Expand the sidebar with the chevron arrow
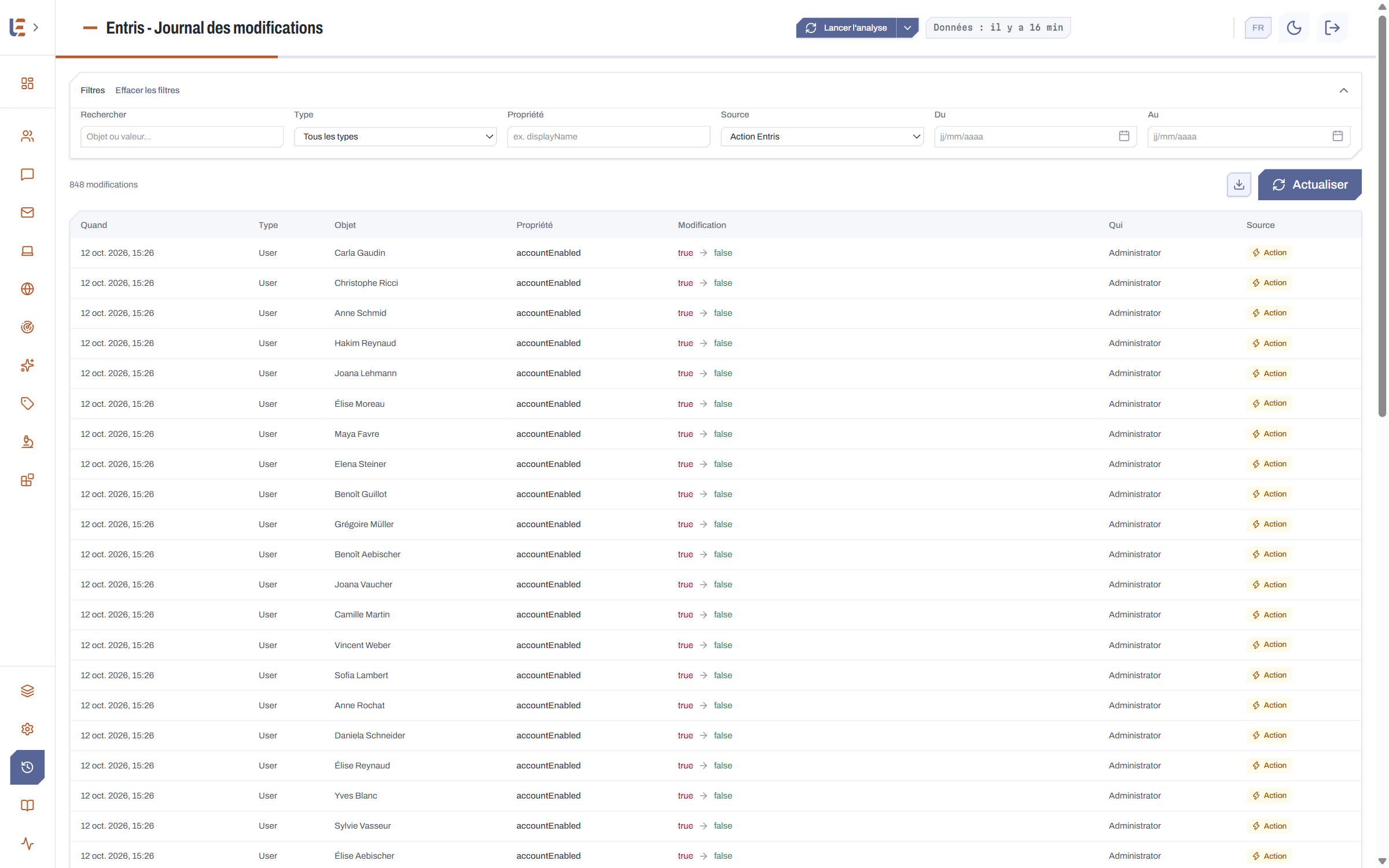This screenshot has width=1389, height=868. [36, 28]
